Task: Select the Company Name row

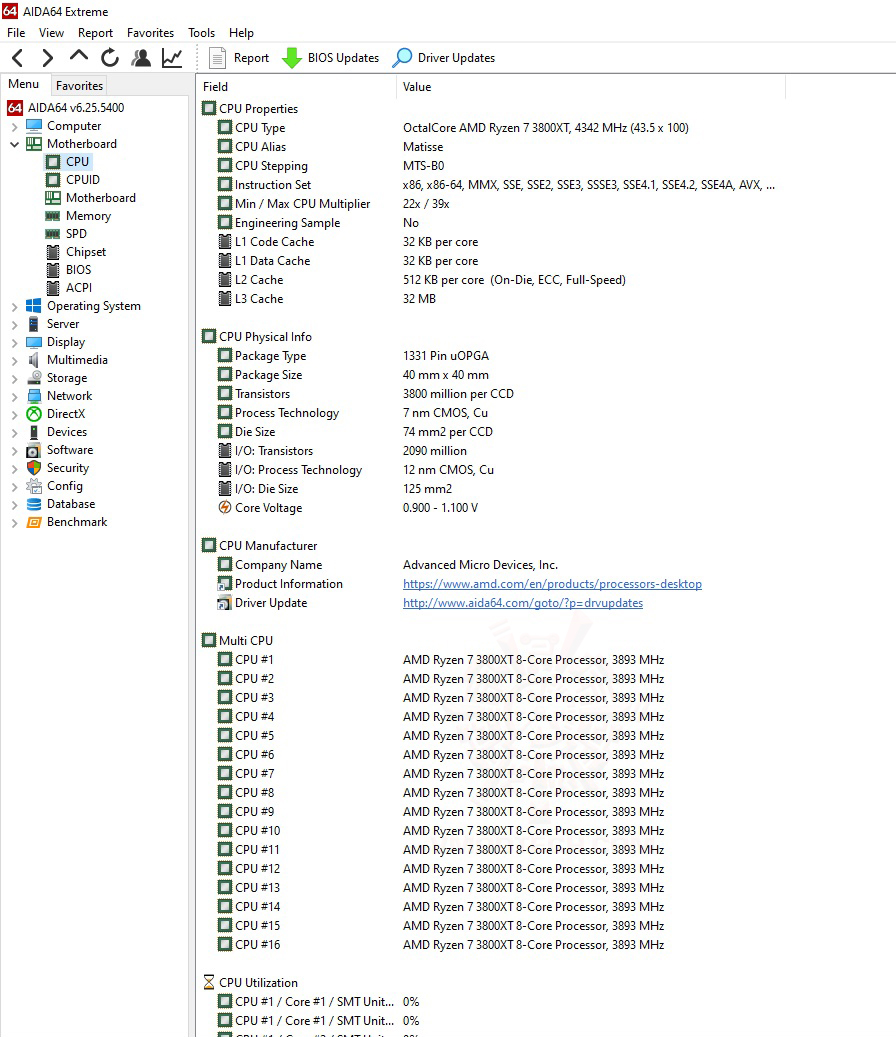Action: tap(493, 565)
